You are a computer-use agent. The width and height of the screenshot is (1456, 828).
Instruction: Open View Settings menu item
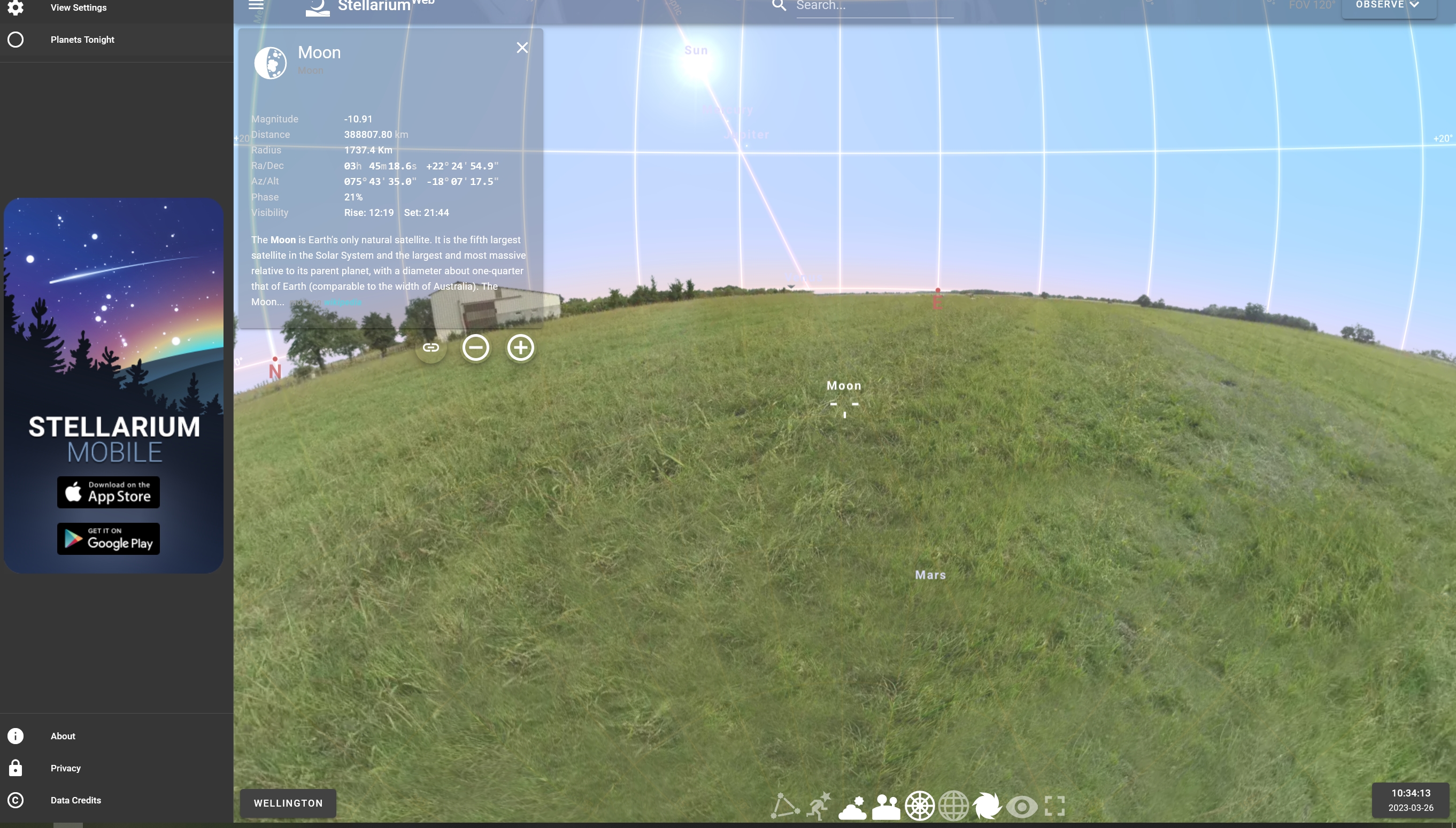click(x=79, y=7)
